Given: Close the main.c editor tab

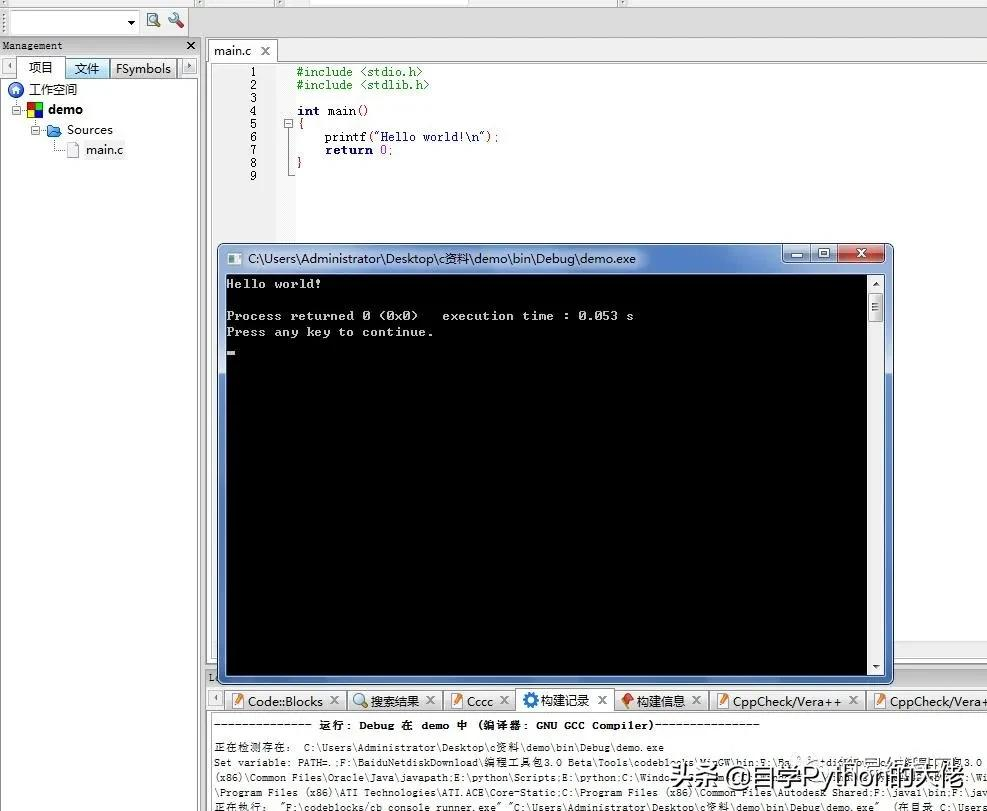Looking at the screenshot, I should pos(266,51).
